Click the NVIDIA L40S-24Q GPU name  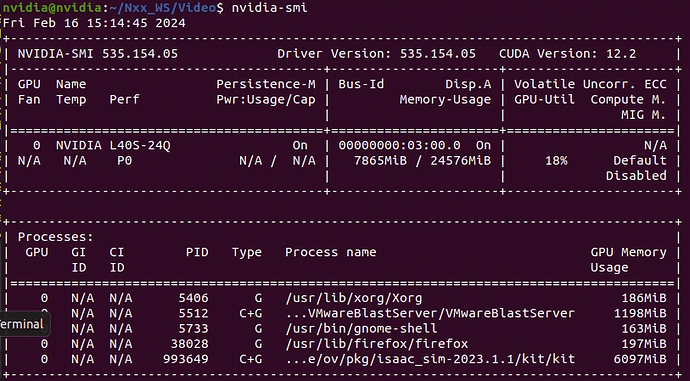[113, 145]
